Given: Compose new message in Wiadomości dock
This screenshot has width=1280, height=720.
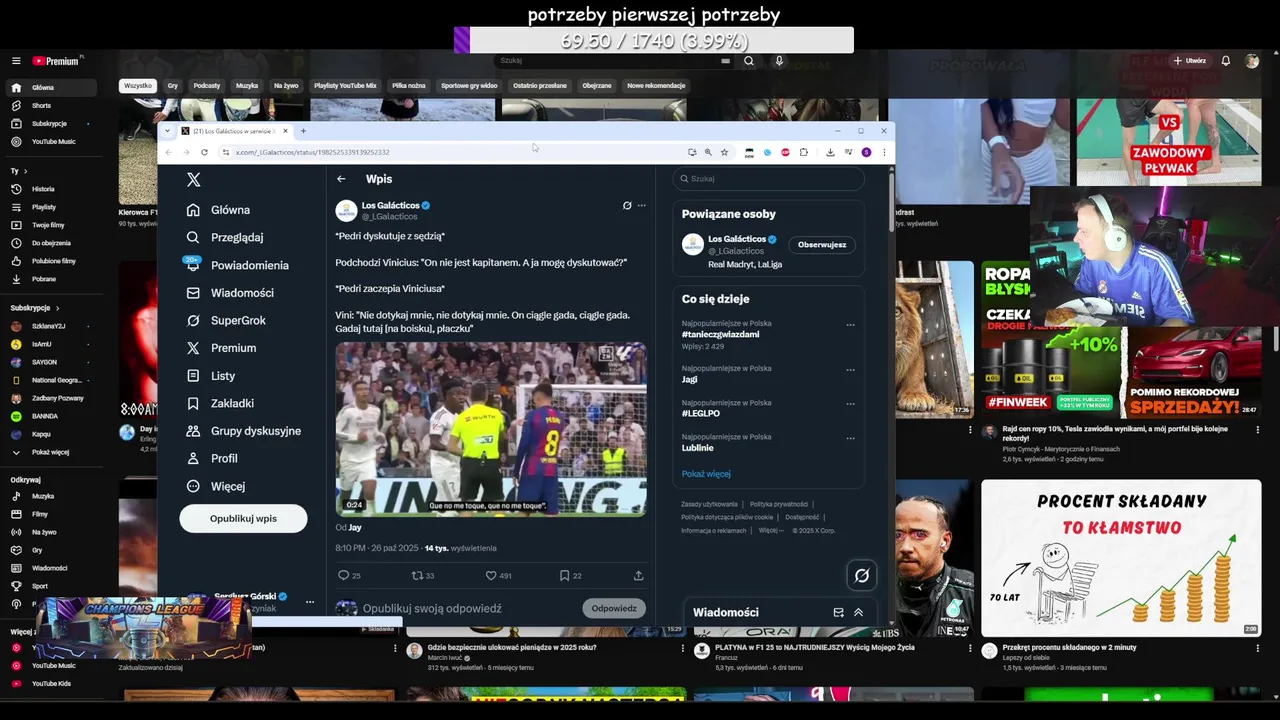Looking at the screenshot, I should pos(838,612).
